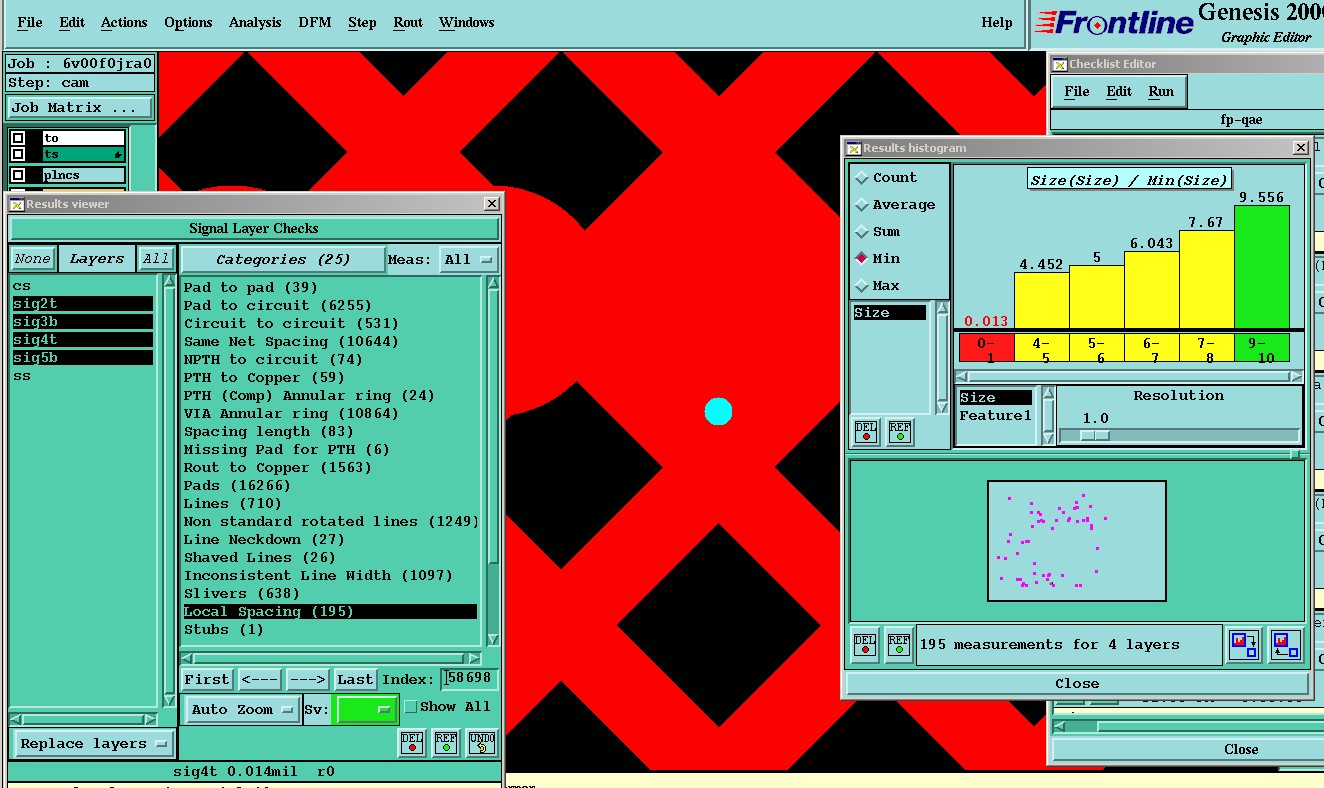Click DEL icon beside measurements status text

pyautogui.click(x=866, y=645)
